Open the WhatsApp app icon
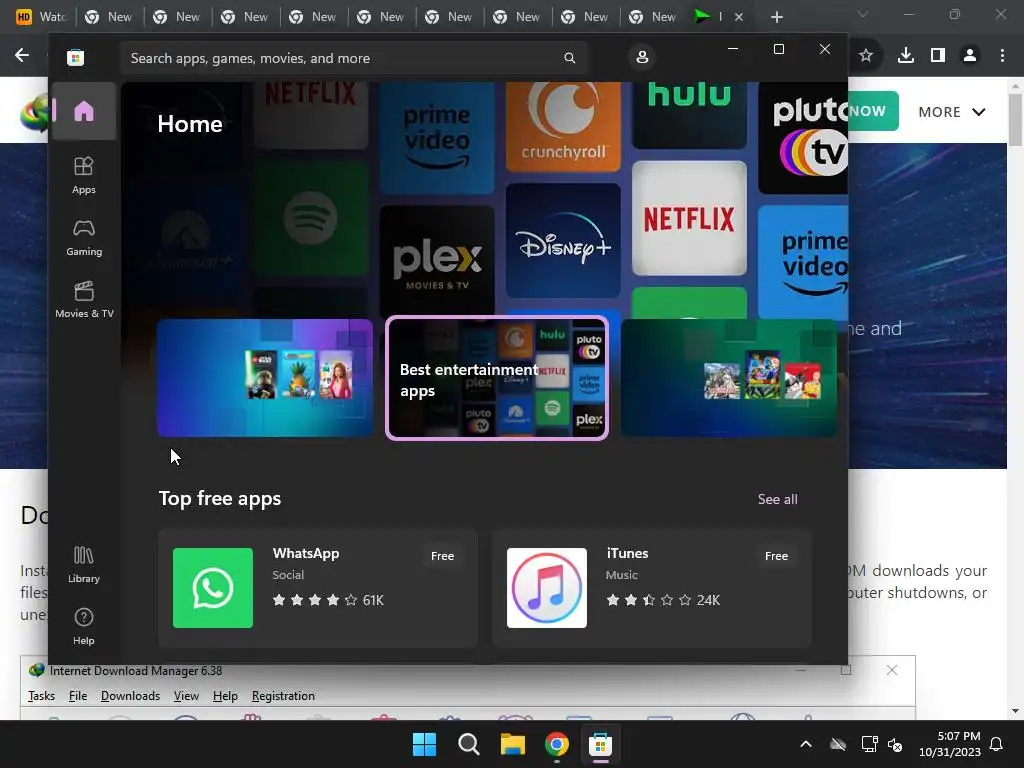 tap(213, 588)
